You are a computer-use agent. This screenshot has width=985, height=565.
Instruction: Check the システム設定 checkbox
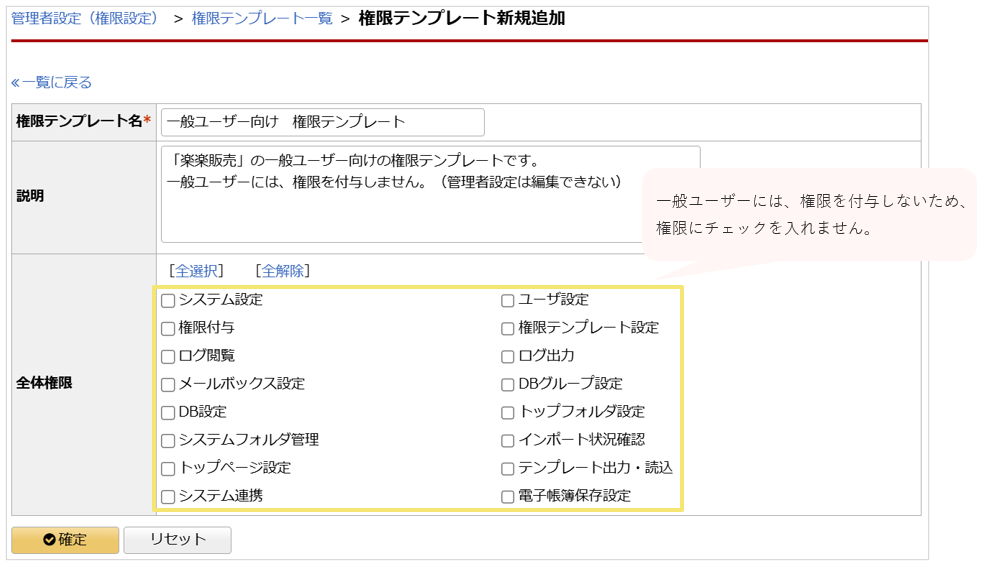point(168,300)
